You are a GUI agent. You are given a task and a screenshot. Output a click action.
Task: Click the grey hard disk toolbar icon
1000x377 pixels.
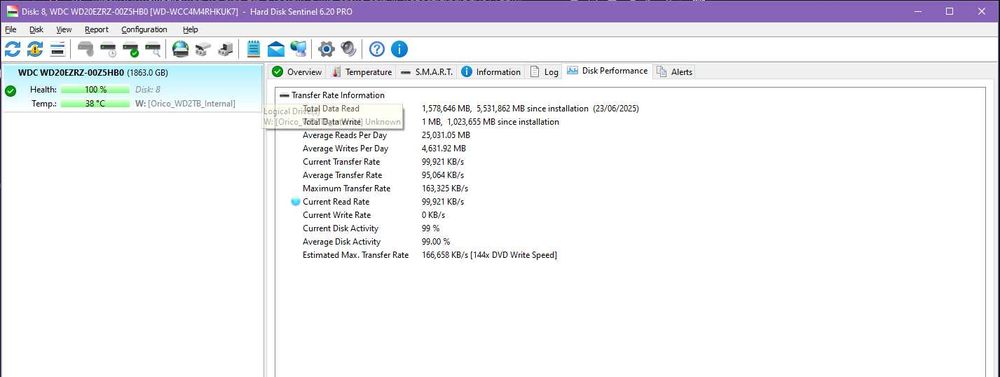click(x=86, y=49)
